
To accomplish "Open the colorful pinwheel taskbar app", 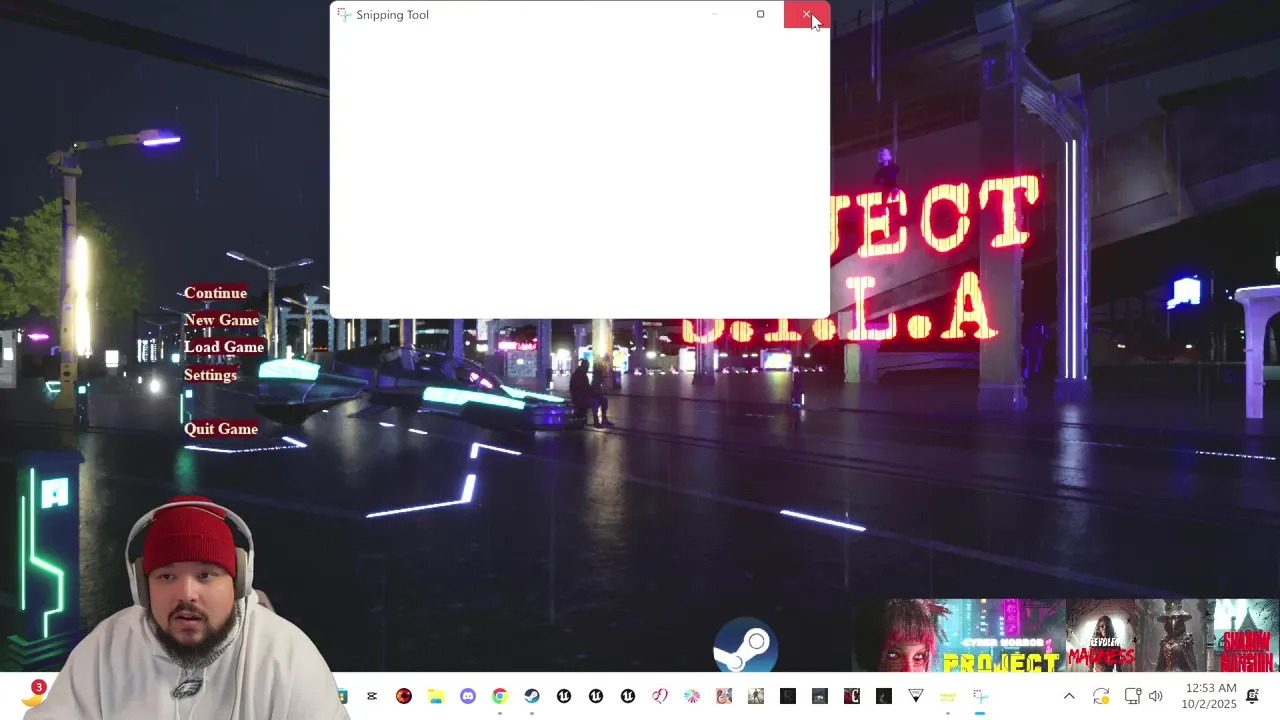I will [692, 696].
